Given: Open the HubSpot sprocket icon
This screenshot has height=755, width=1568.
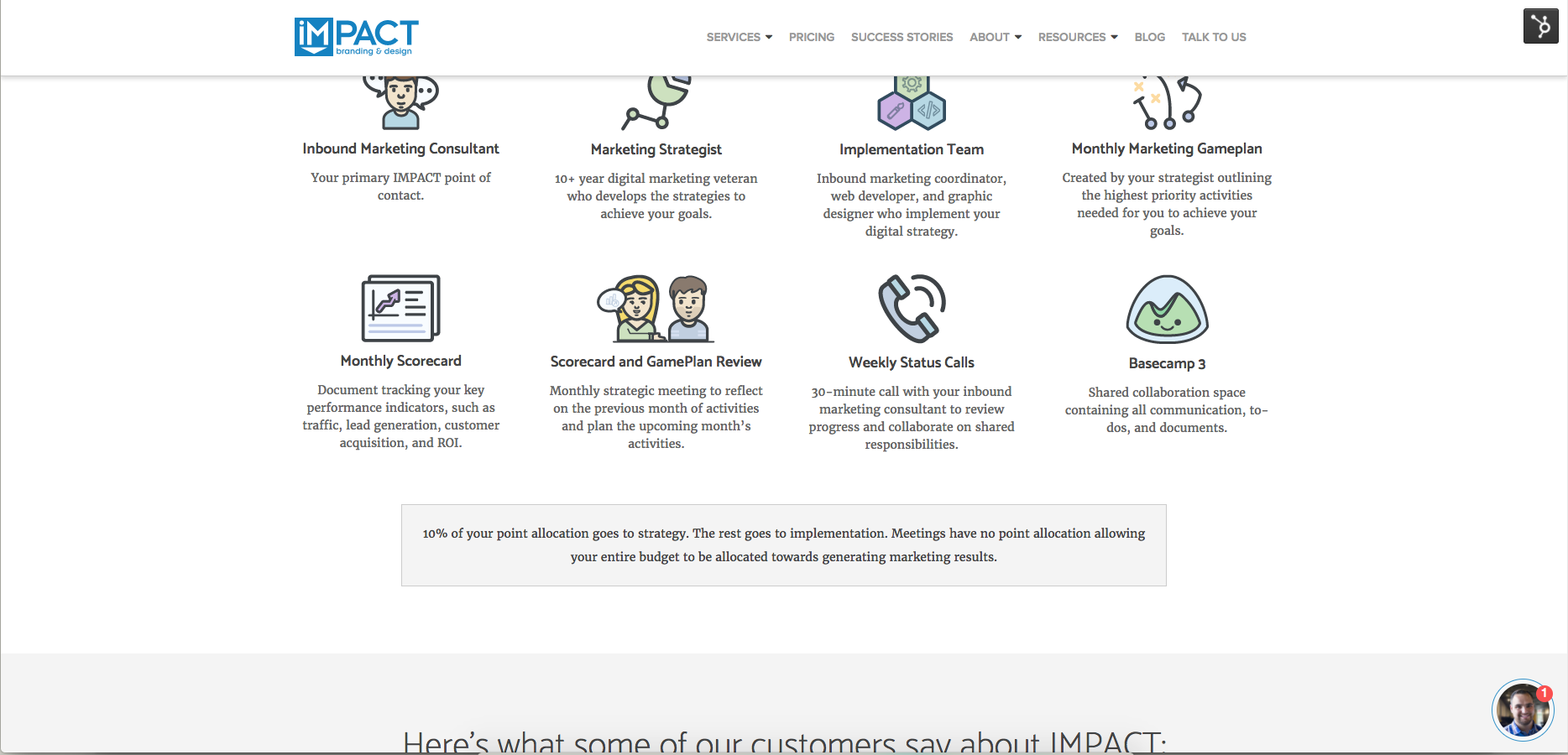Looking at the screenshot, I should [1541, 26].
